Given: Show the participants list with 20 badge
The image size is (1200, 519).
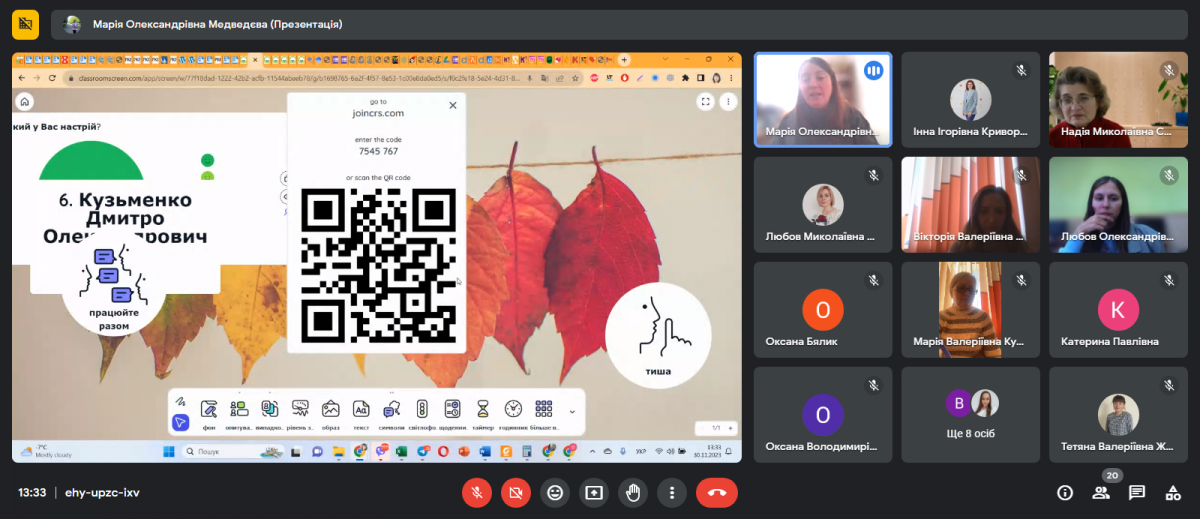Looking at the screenshot, I should click(x=1101, y=492).
